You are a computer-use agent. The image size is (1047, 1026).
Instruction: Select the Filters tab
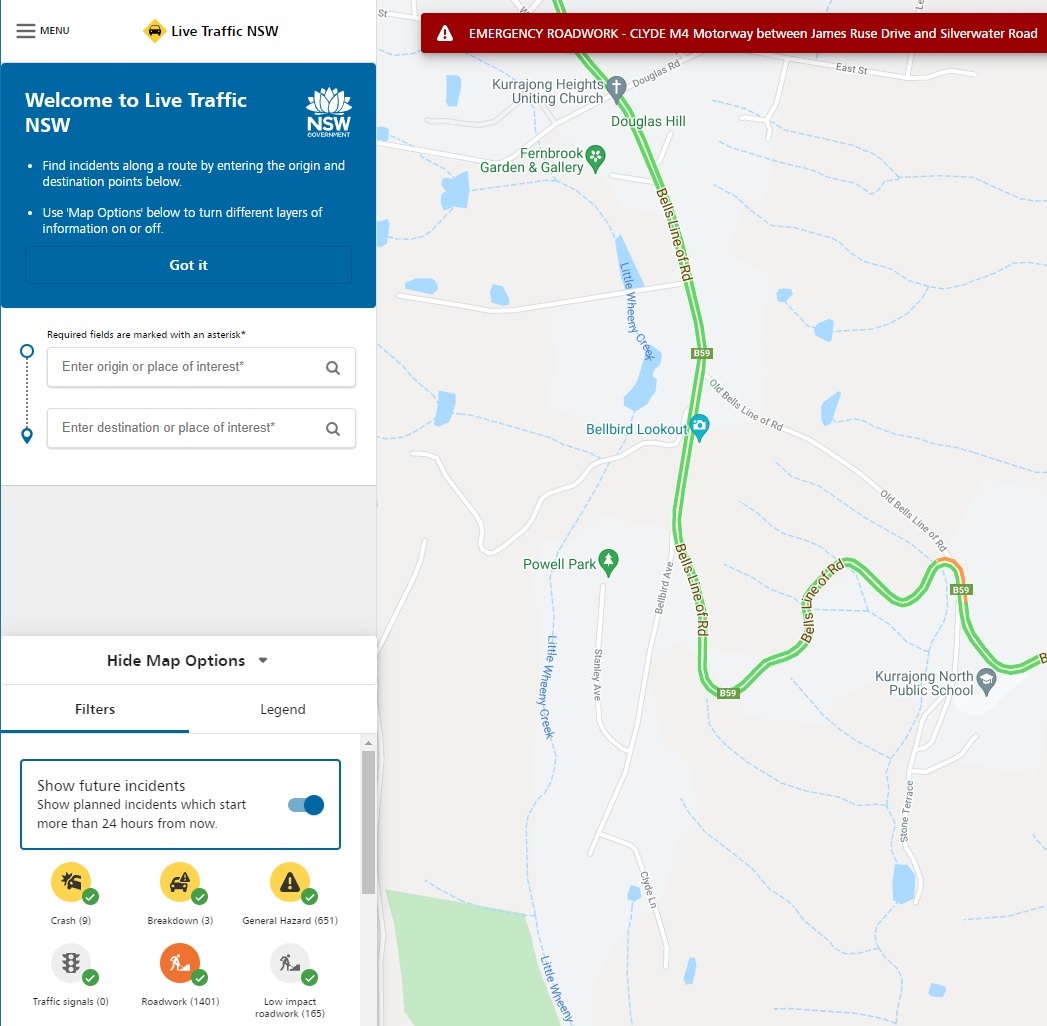pos(95,709)
